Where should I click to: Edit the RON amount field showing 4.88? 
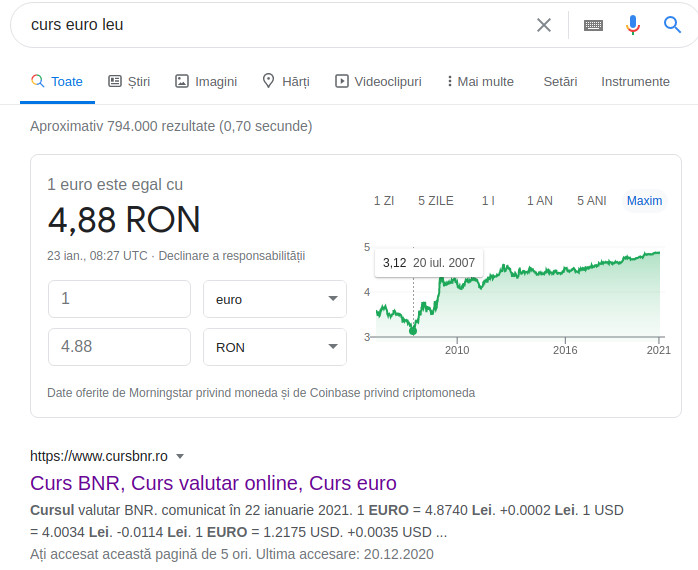coord(119,347)
